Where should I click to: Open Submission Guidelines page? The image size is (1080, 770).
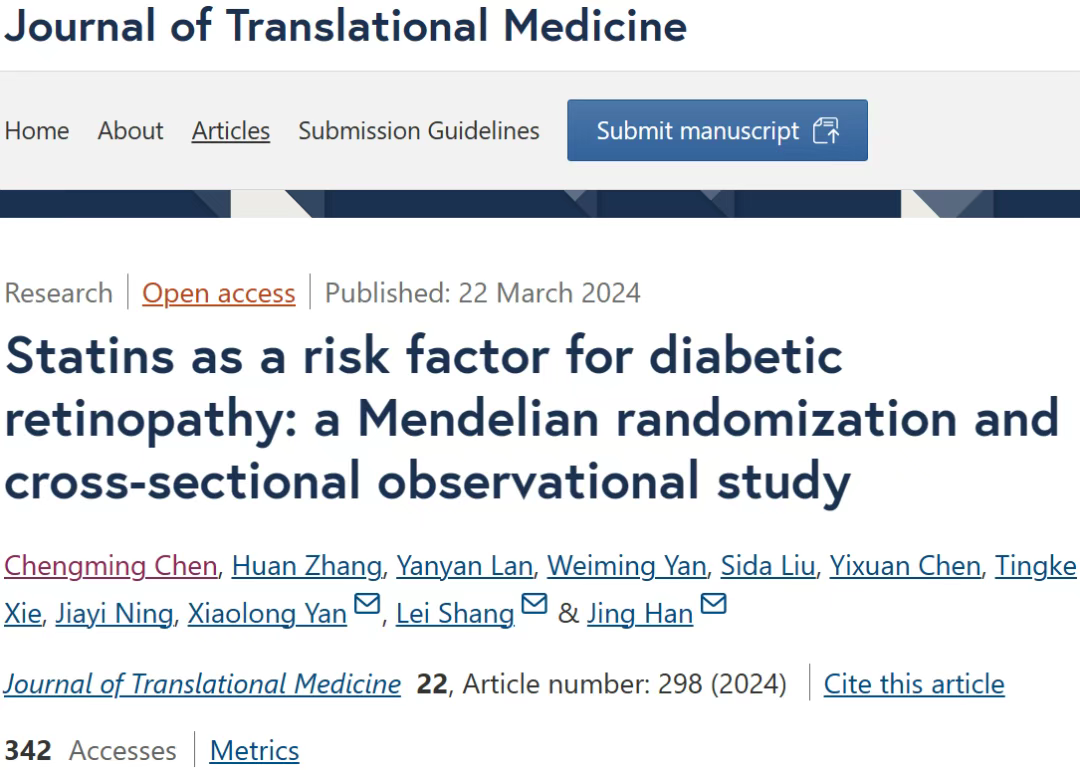418,131
